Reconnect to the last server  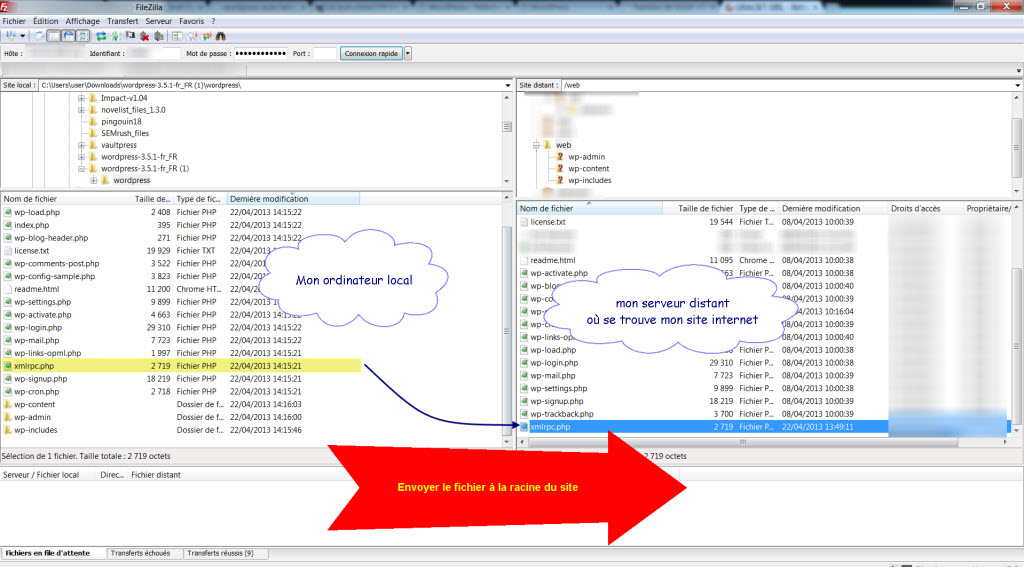point(159,36)
